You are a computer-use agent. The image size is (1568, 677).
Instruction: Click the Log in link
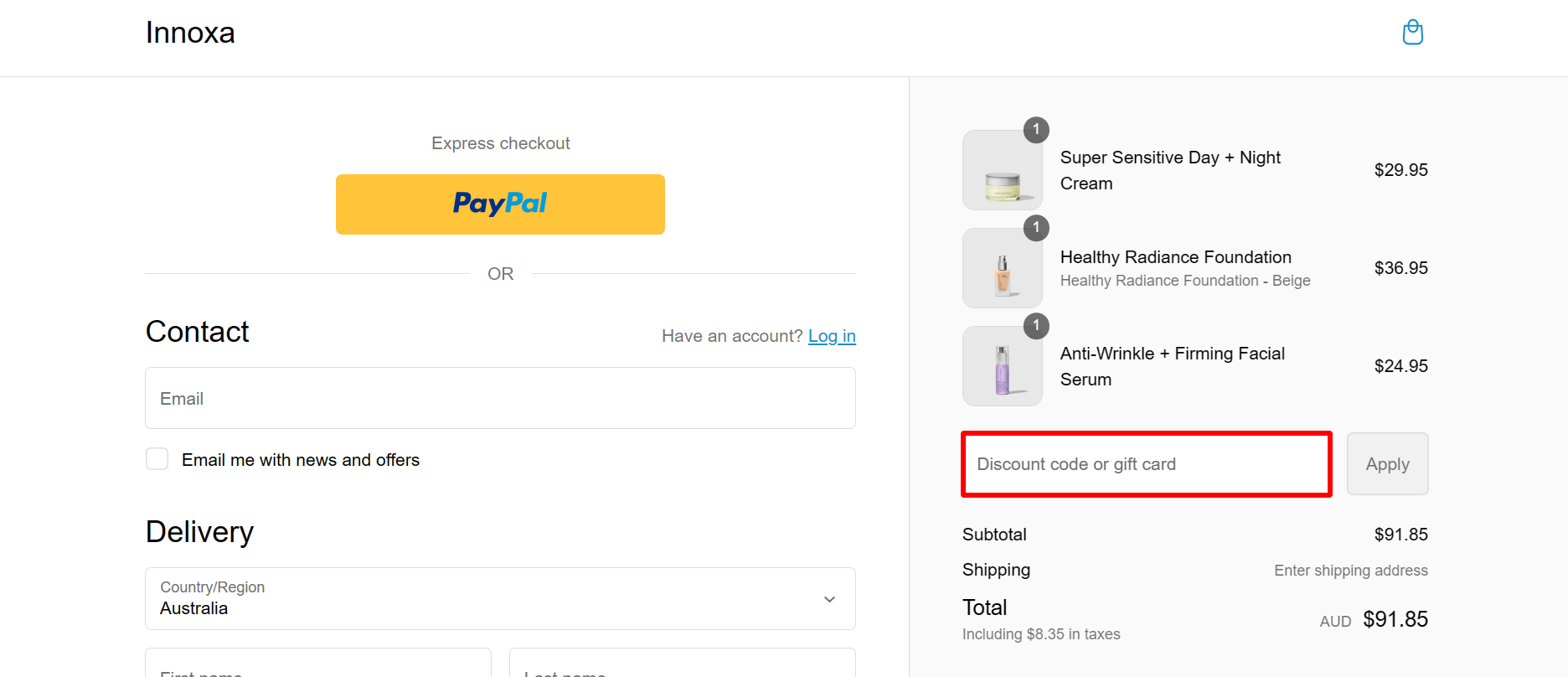[x=832, y=336]
